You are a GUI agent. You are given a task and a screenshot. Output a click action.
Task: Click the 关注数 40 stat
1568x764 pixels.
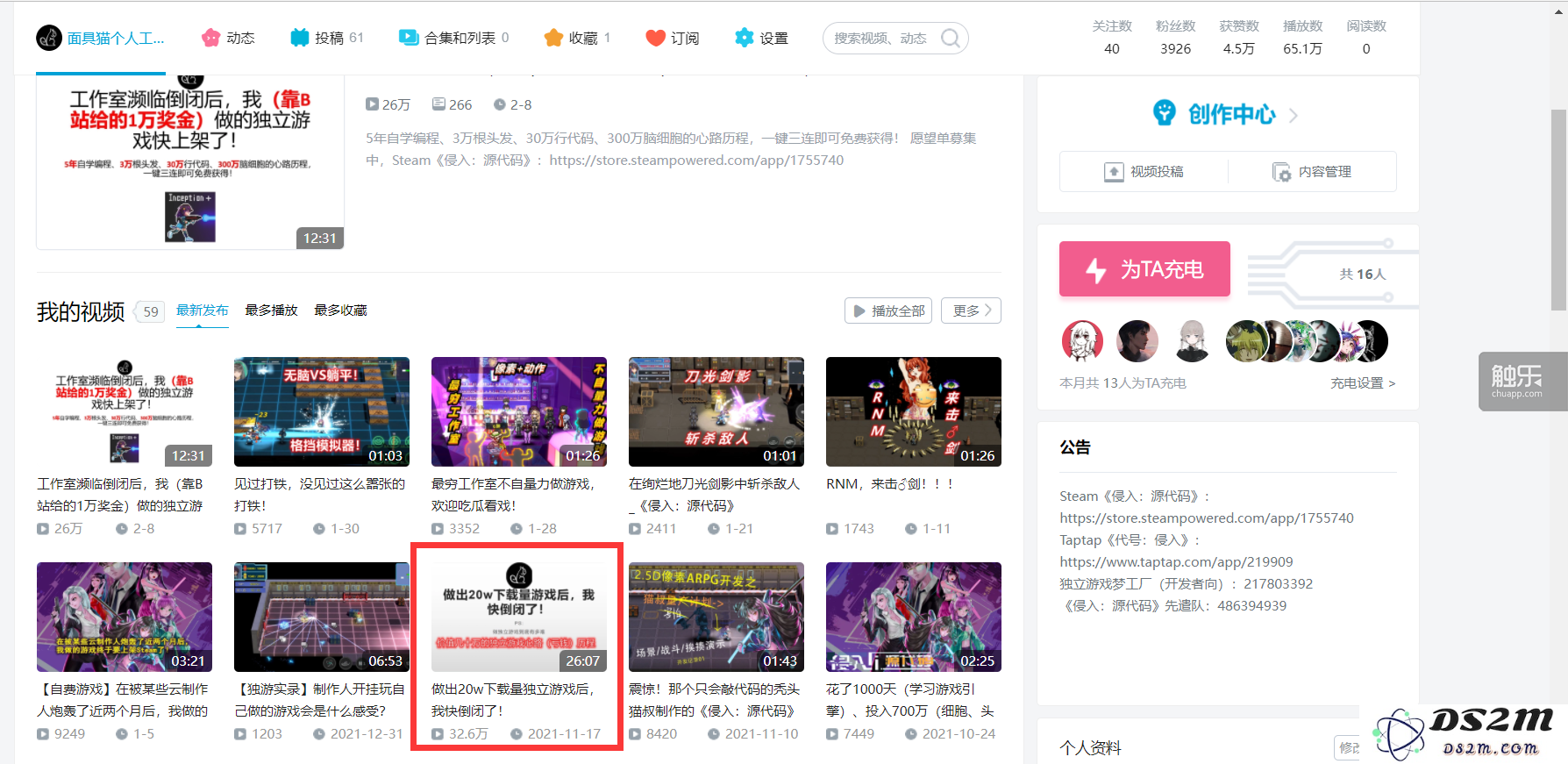tap(1112, 38)
